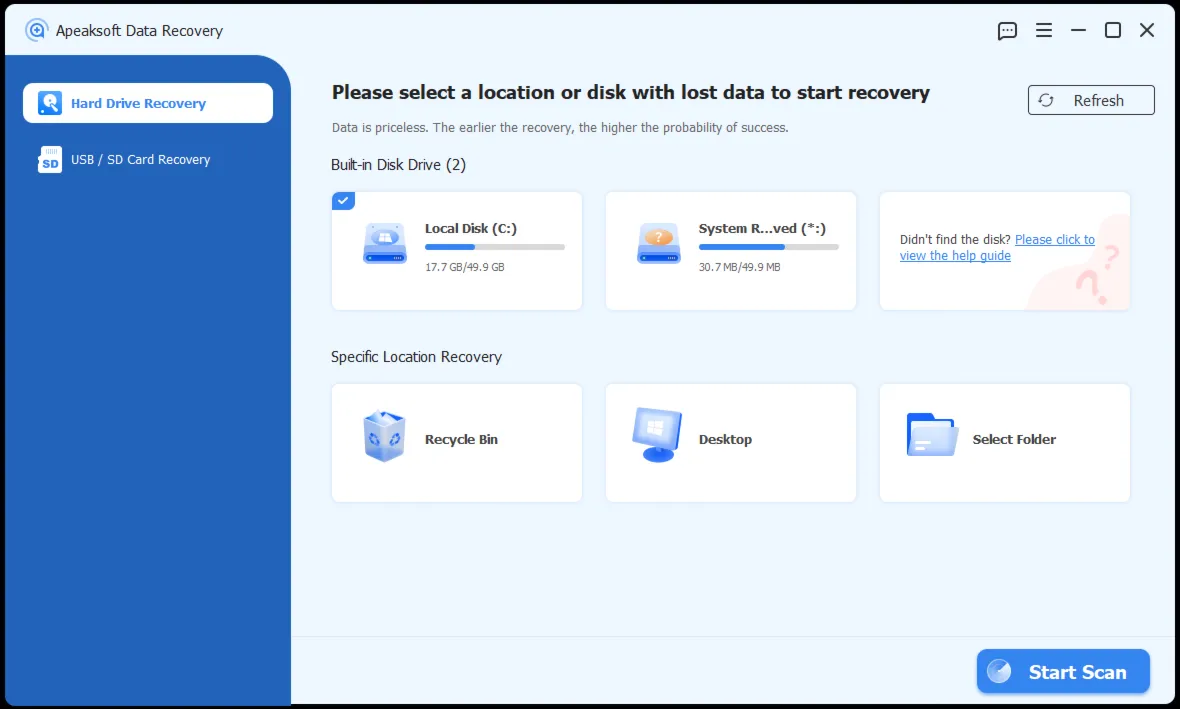
Task: Click the 17.7 GB/49.9 GB size text
Action: click(464, 267)
